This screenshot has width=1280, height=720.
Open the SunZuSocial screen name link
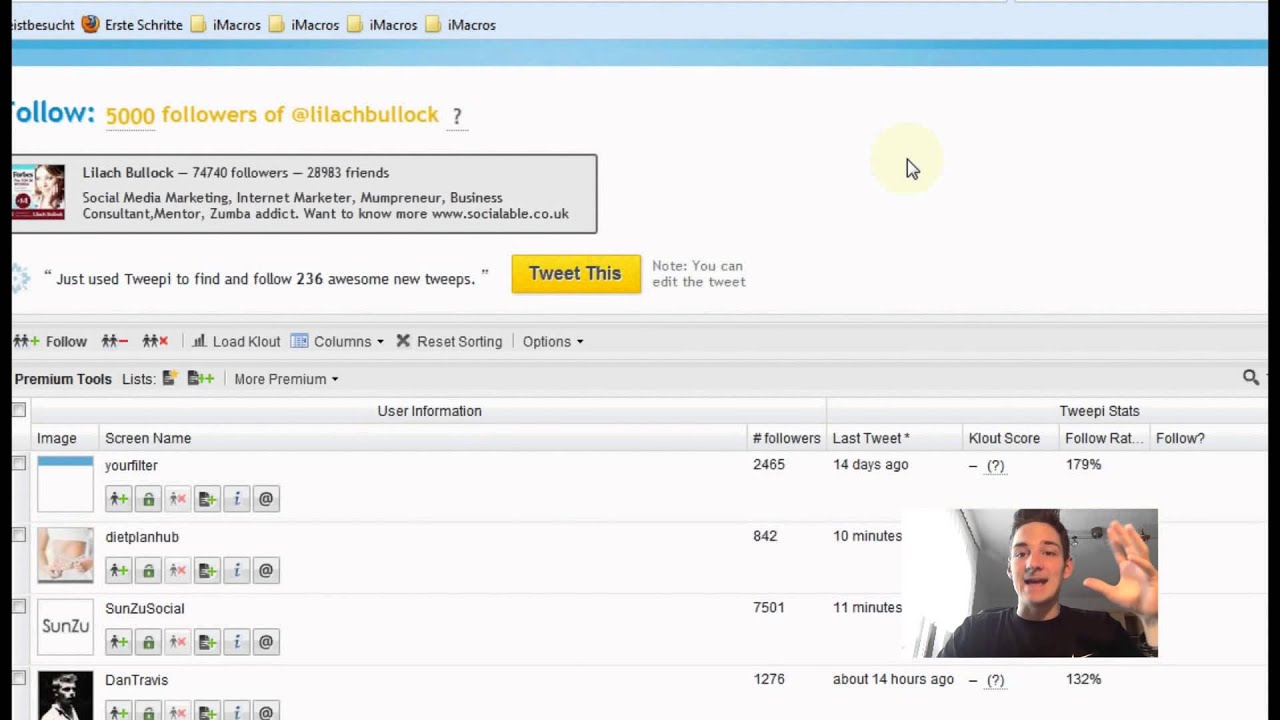click(145, 608)
